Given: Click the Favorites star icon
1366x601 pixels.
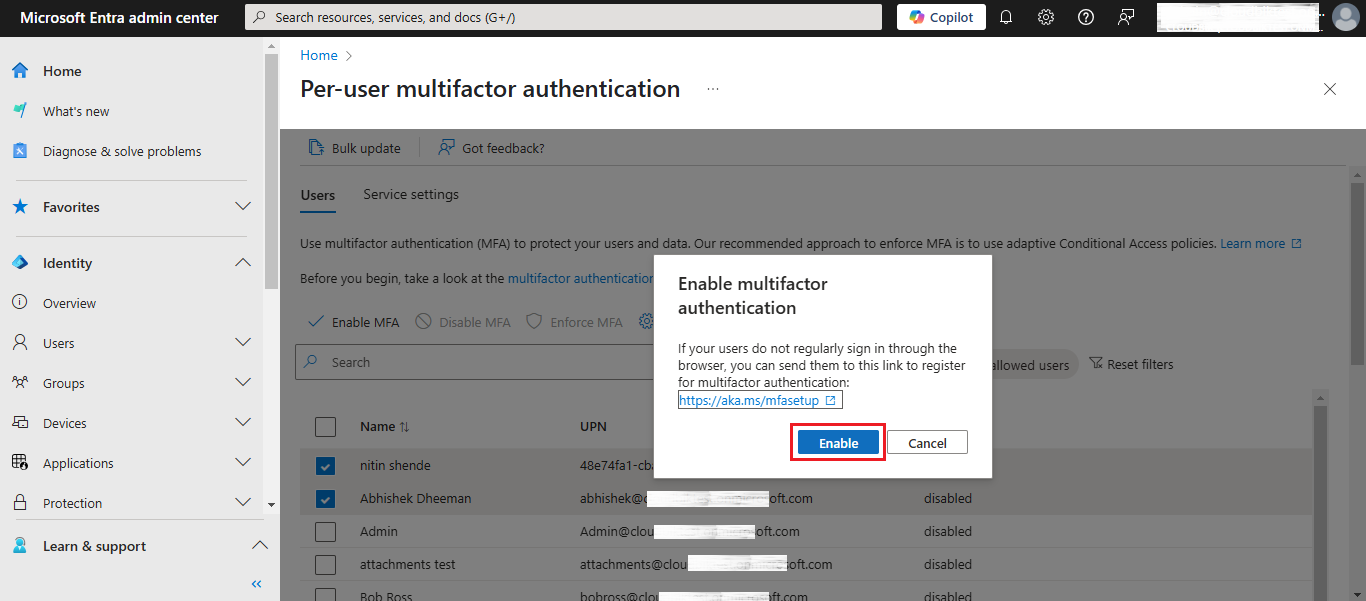Looking at the screenshot, I should coord(20,207).
